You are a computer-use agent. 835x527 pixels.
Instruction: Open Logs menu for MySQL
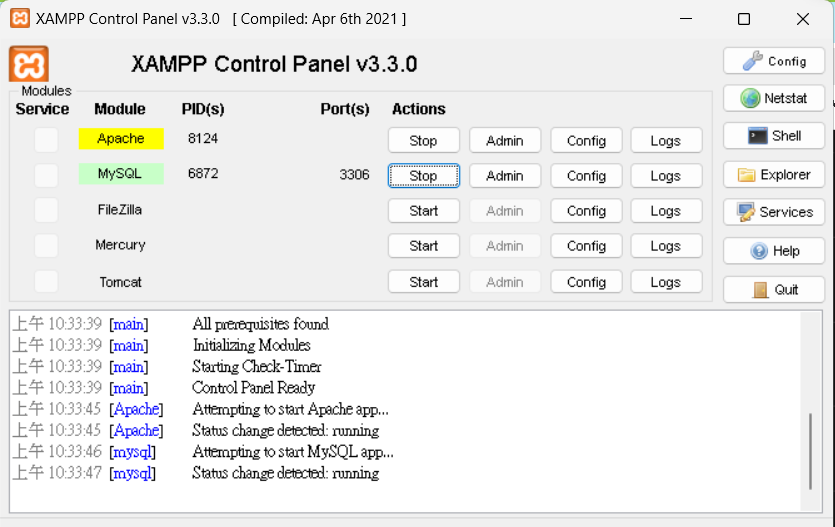coord(666,176)
